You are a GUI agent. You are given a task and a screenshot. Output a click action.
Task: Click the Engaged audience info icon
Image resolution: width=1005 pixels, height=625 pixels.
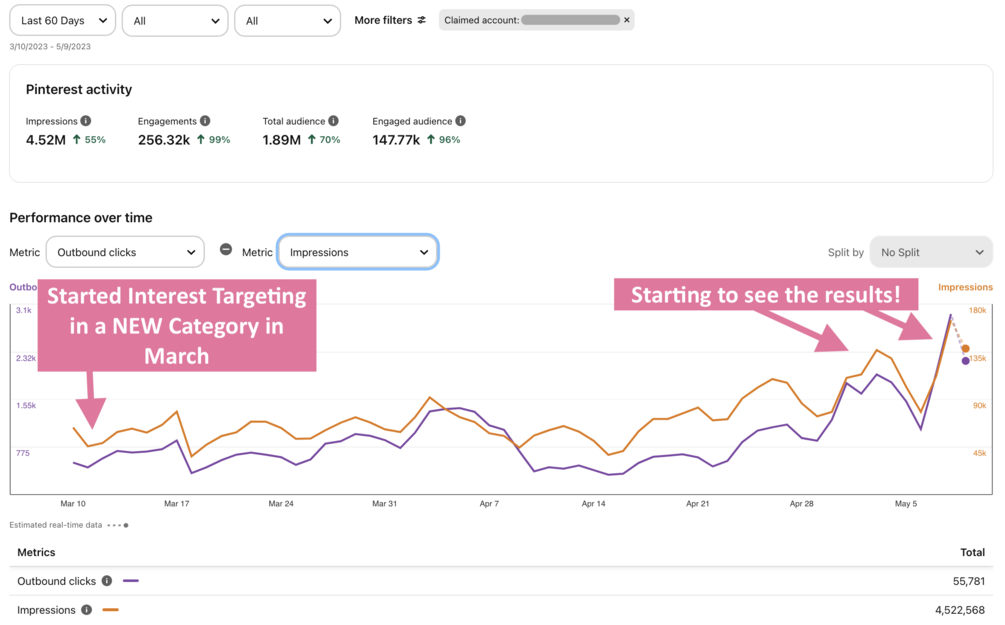point(460,121)
